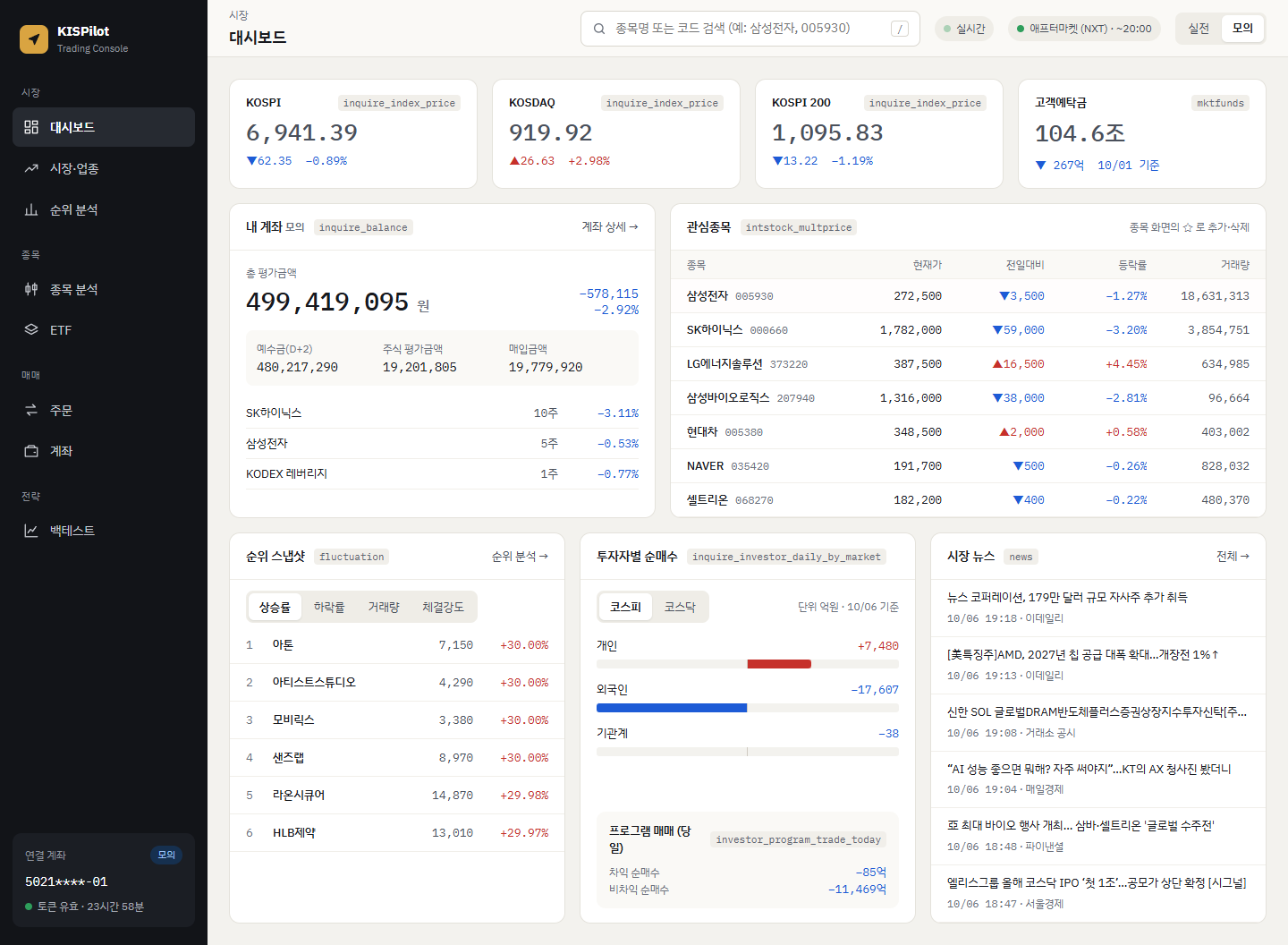Show 코스피 investor net buying

[625, 607]
